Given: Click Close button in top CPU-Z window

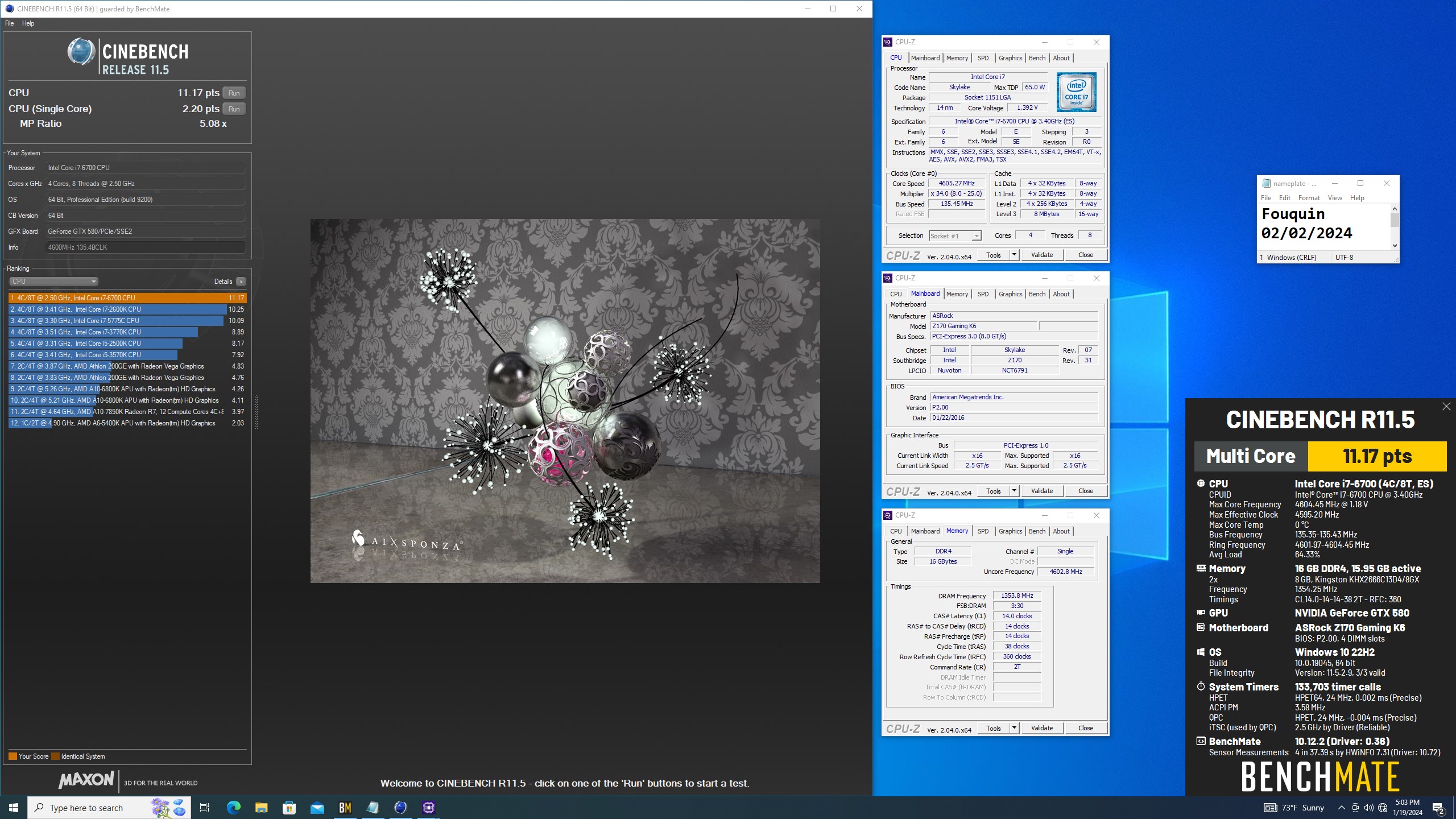Looking at the screenshot, I should (1086, 255).
